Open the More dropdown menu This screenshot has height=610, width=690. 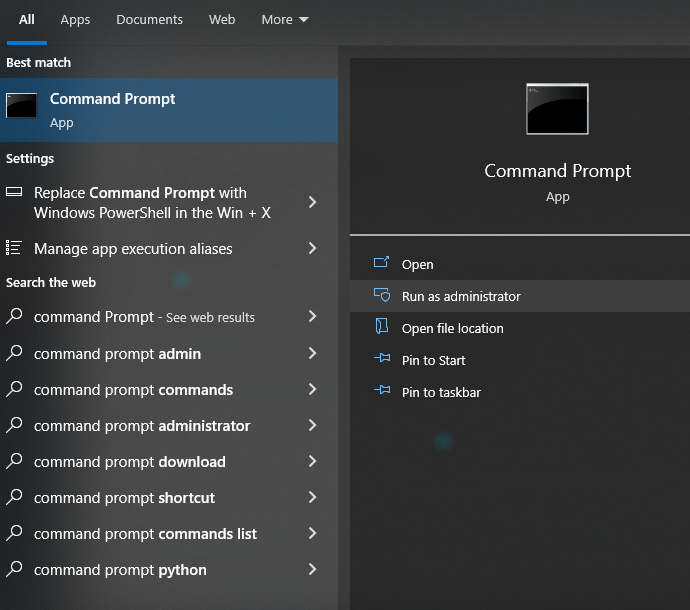(x=285, y=20)
